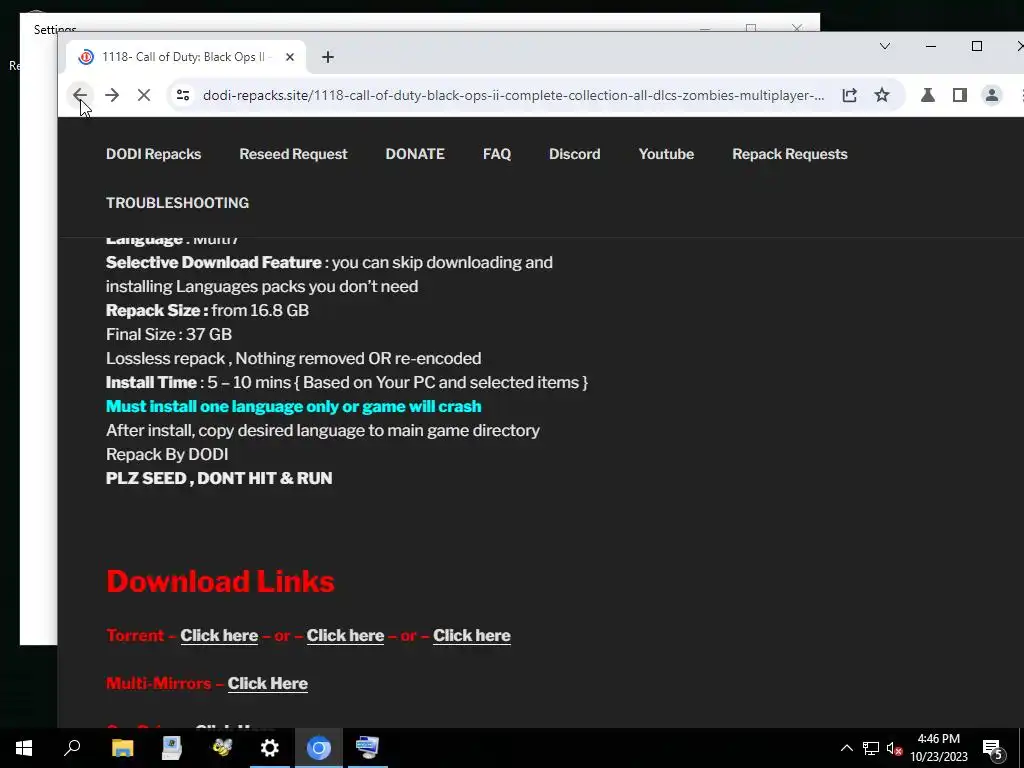1024x768 pixels.
Task: Open tab search chevron in title bar
Action: [x=885, y=46]
